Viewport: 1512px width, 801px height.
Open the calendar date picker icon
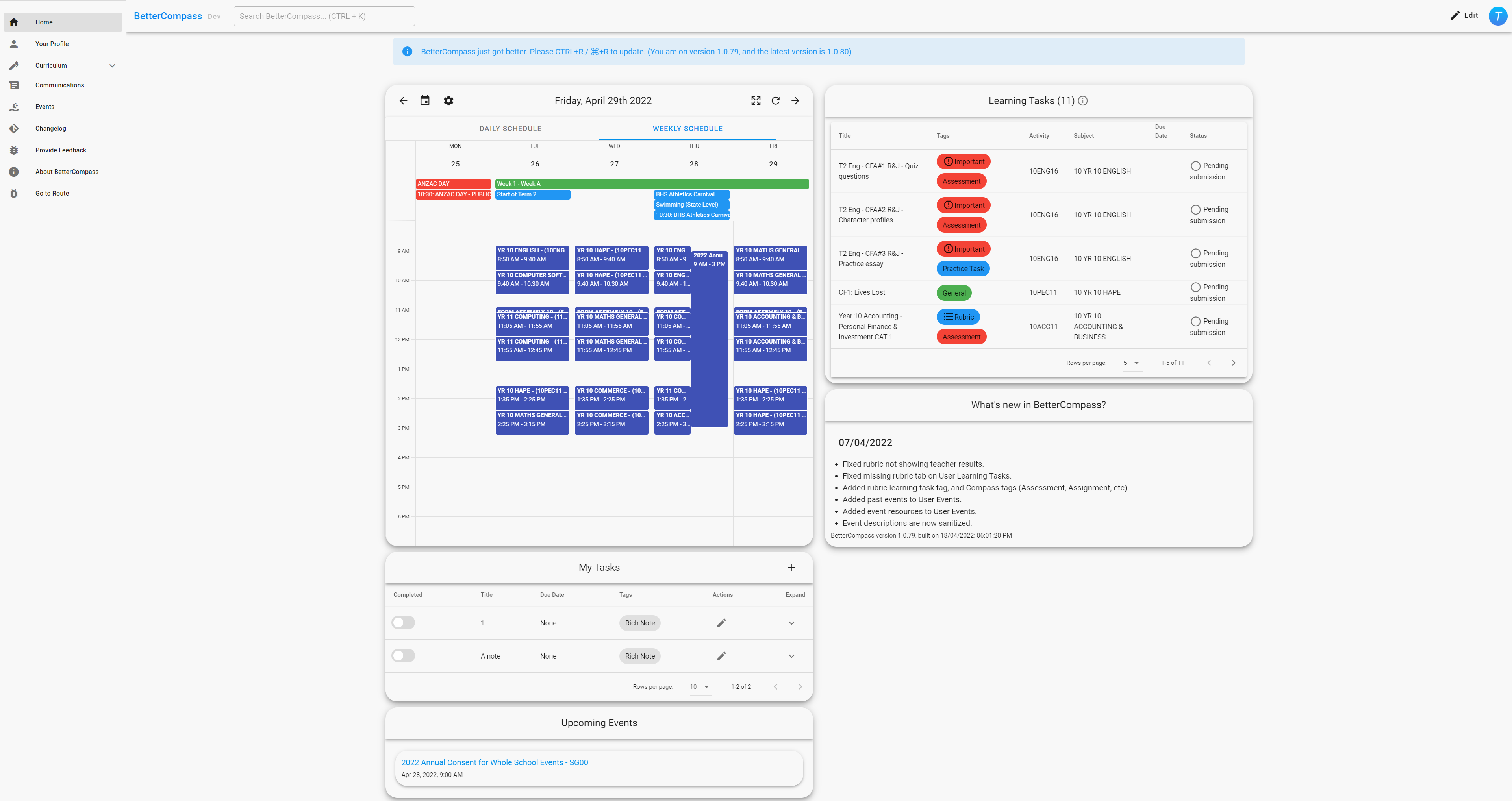[425, 100]
